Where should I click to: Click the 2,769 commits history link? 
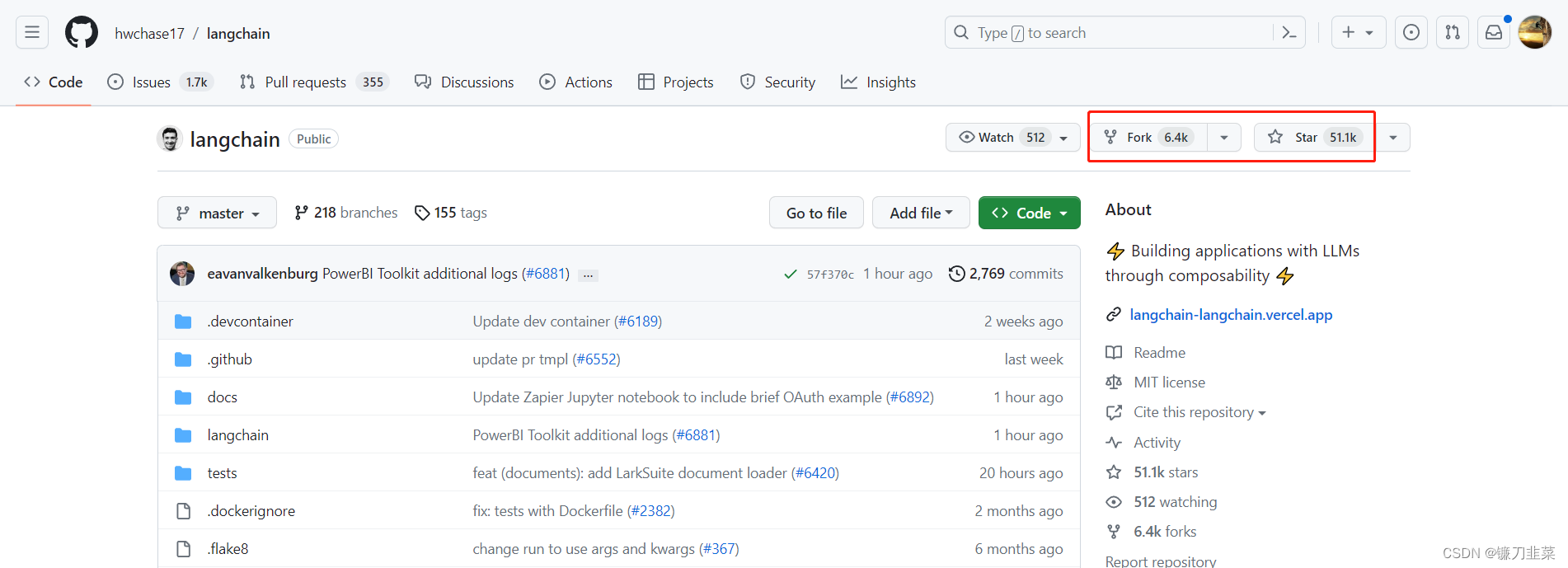(1006, 274)
